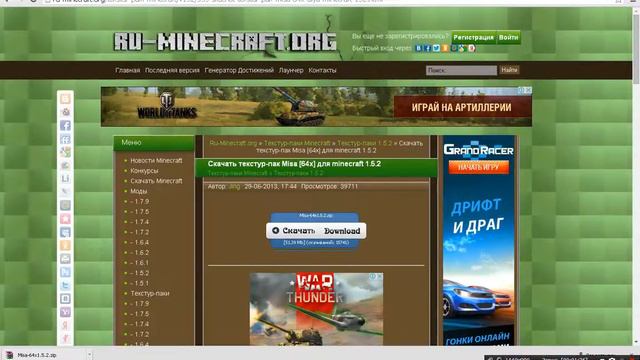Viewport: 640px width, 360px height.
Task: Click the pink star bookmark icon in side bar
Action: pyautogui.click(x=65, y=219)
